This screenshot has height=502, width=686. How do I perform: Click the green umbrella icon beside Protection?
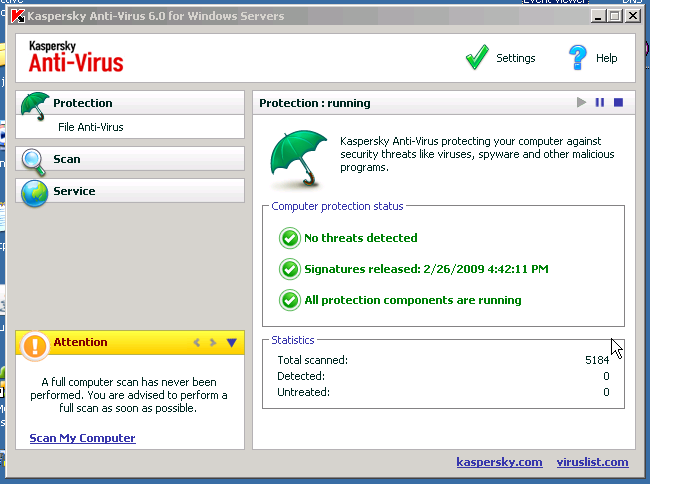pyautogui.click(x=35, y=106)
